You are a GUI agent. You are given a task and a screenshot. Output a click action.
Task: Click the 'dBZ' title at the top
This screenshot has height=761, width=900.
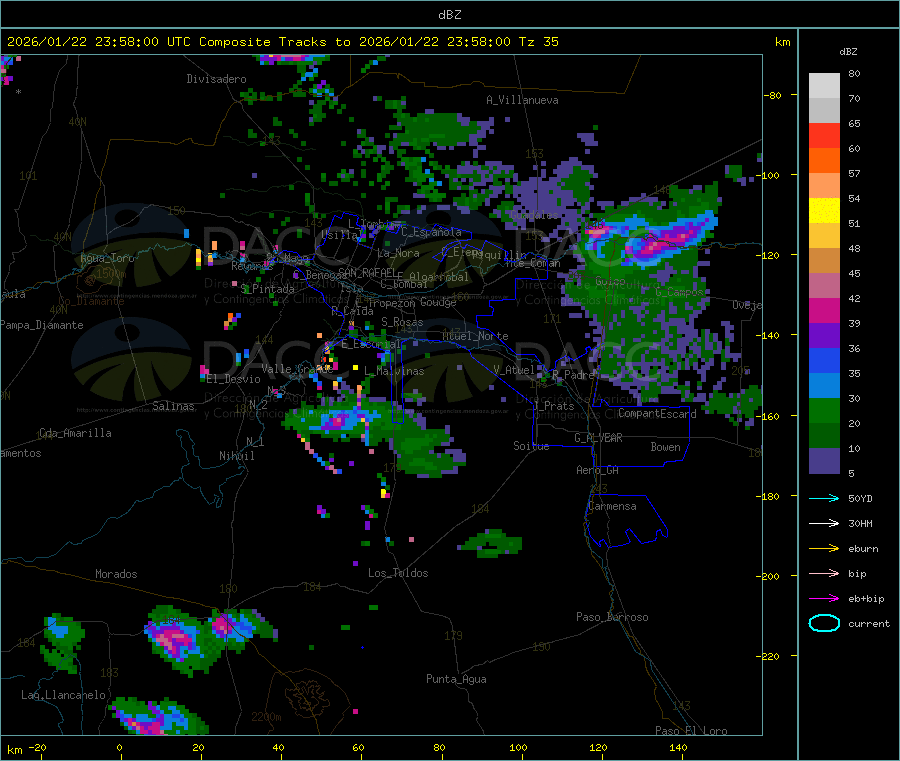point(449,15)
